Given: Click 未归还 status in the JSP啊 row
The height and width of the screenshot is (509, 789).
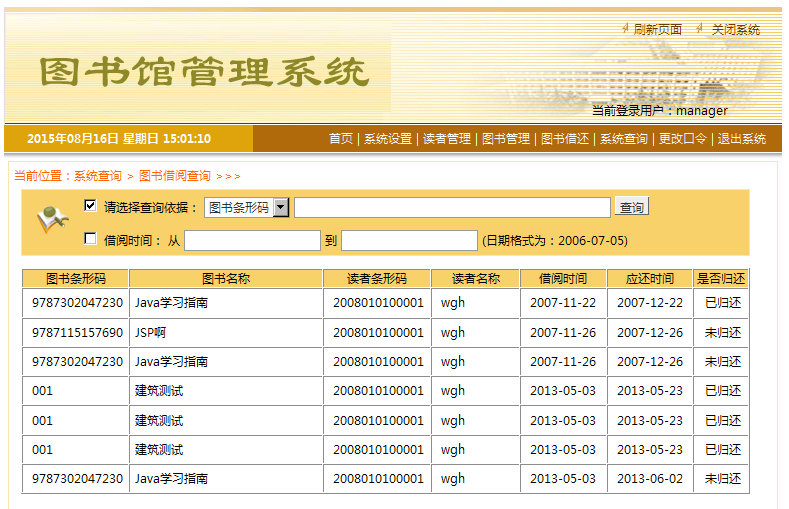Looking at the screenshot, I should pos(723,332).
